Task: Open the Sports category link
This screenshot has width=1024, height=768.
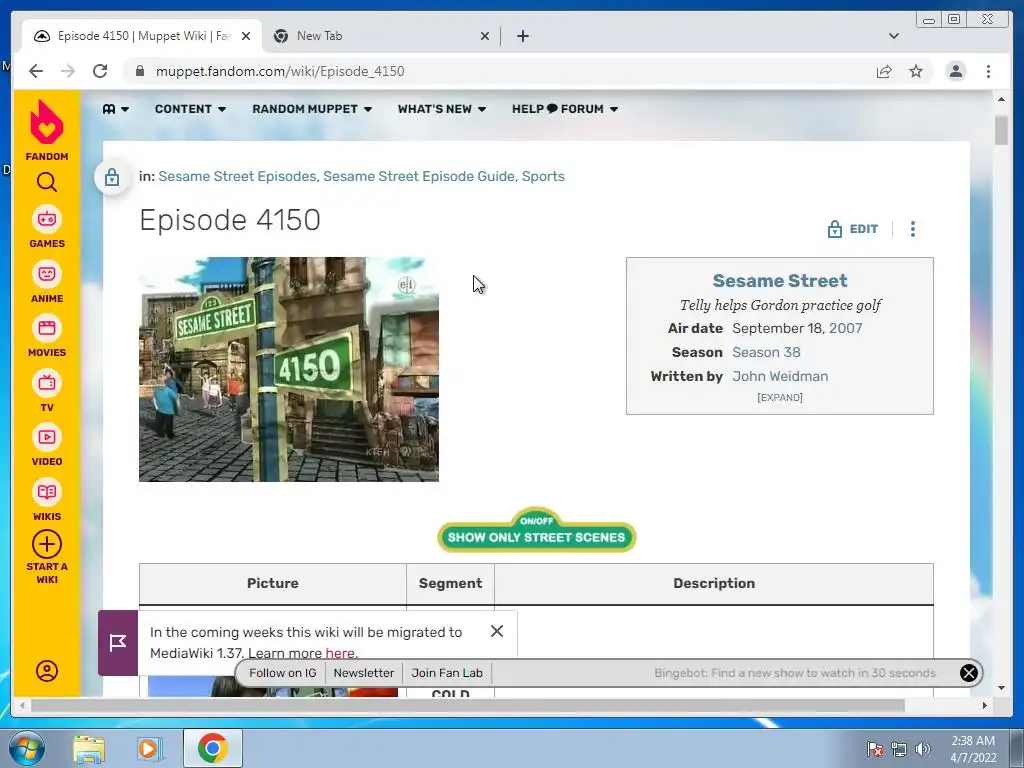Action: 543,176
